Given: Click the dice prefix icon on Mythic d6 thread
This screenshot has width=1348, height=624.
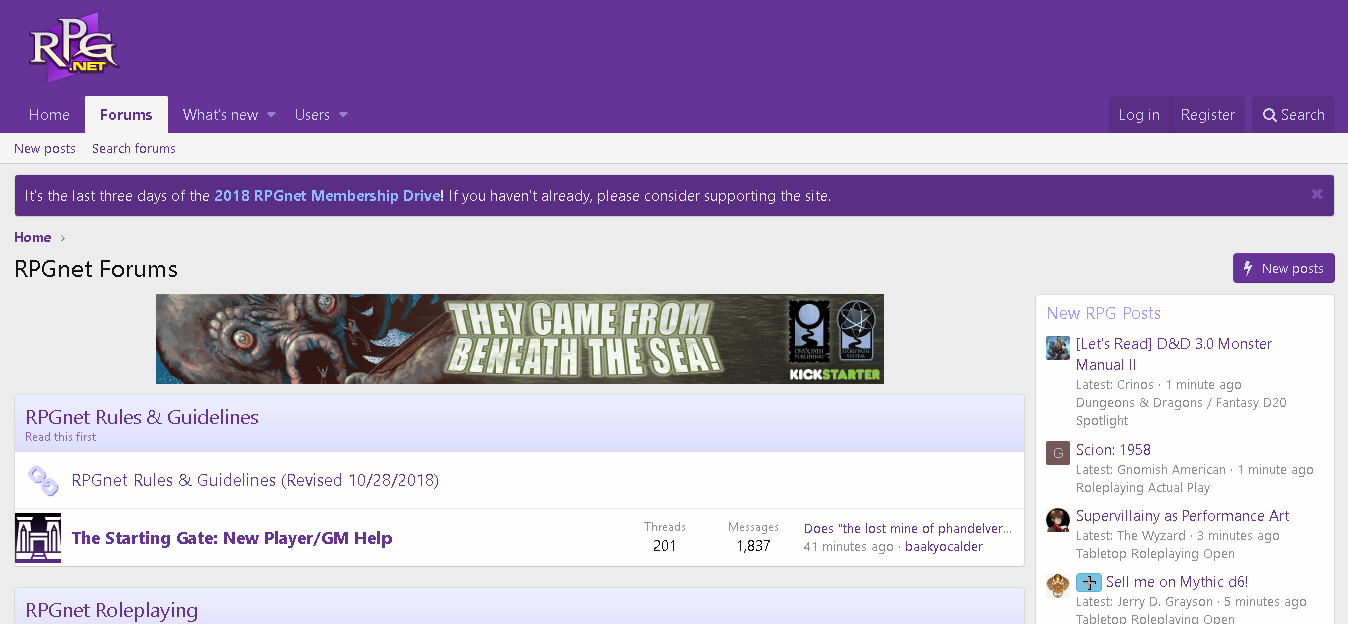Looking at the screenshot, I should coord(1089,582).
